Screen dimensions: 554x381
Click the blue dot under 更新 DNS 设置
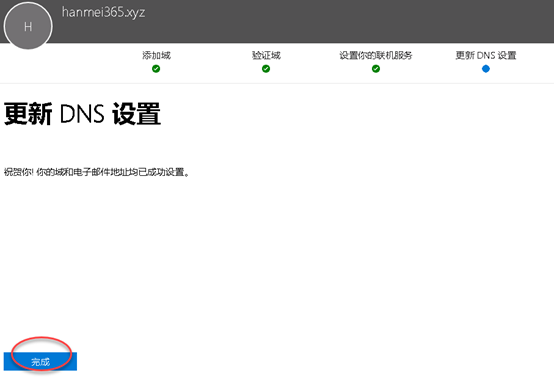pyautogui.click(x=486, y=69)
